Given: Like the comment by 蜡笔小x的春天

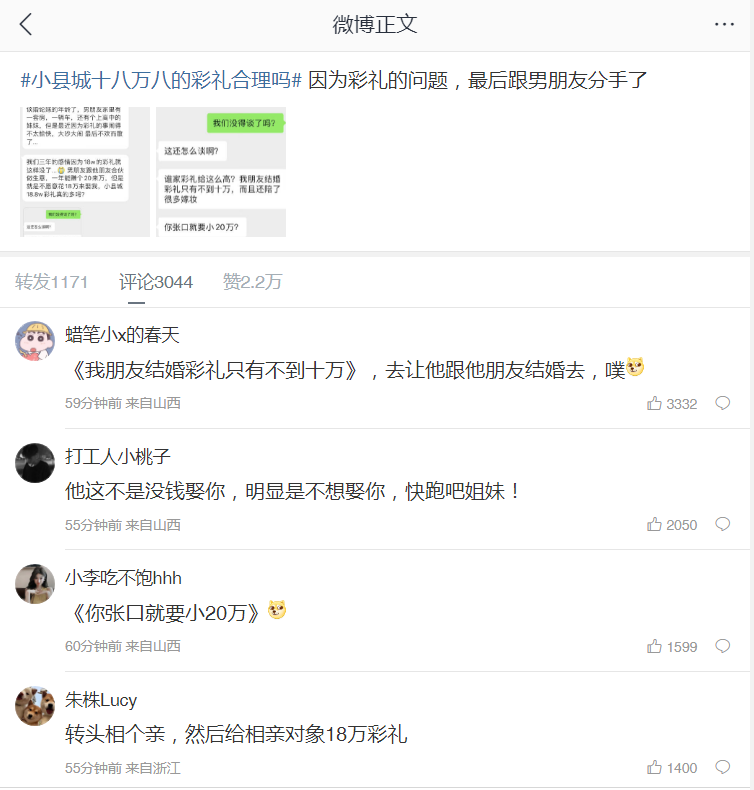Looking at the screenshot, I should (x=672, y=404).
